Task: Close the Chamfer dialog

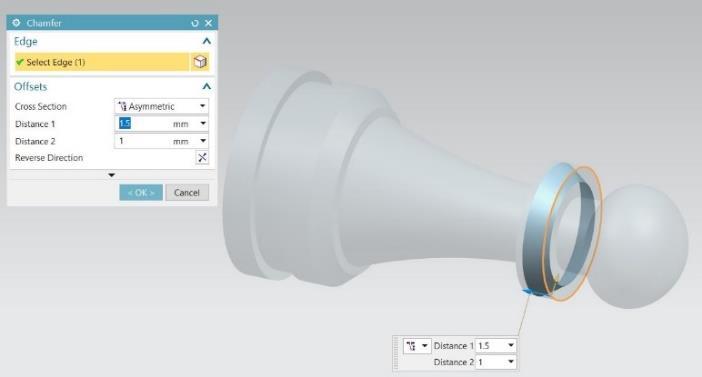Action: [209, 23]
